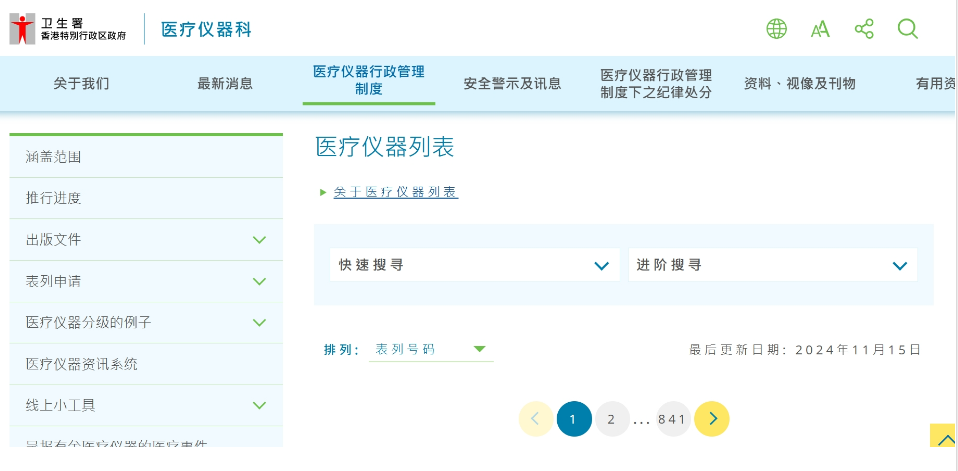Viewport: 958px width, 471px height.
Task: Jump to last page 841
Action: [x=673, y=419]
